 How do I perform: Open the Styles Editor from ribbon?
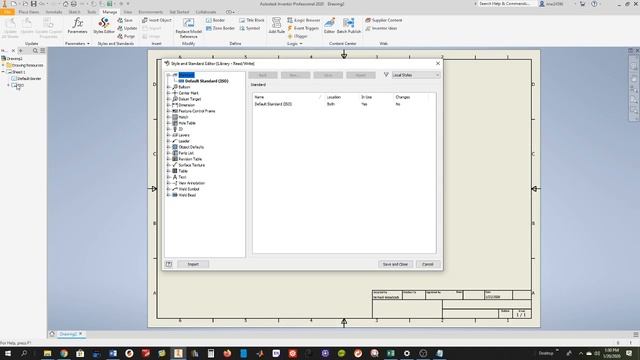[x=104, y=26]
